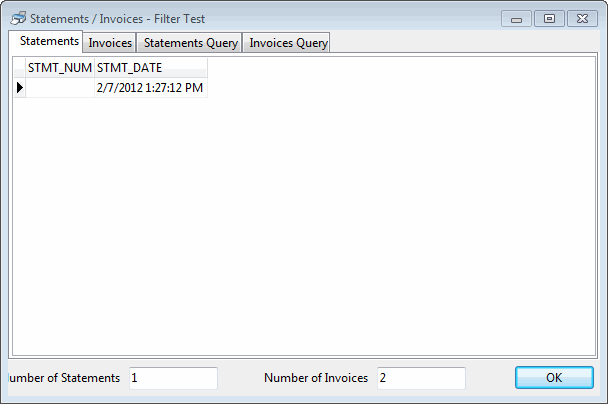Focus the Number of Statements field
This screenshot has width=608, height=404.
point(172,378)
